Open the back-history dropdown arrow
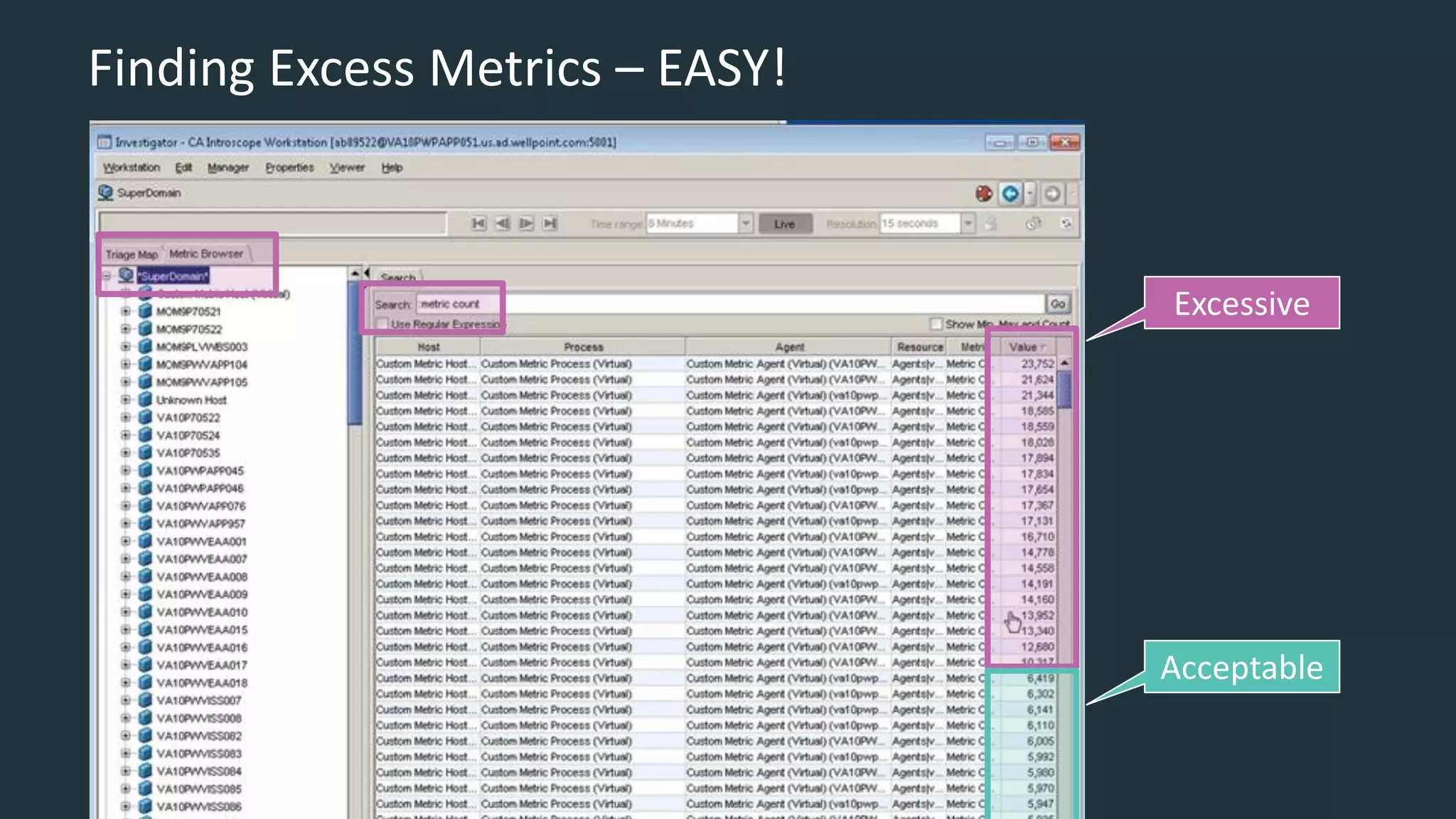The width and height of the screenshot is (1456, 819). 1029,193
